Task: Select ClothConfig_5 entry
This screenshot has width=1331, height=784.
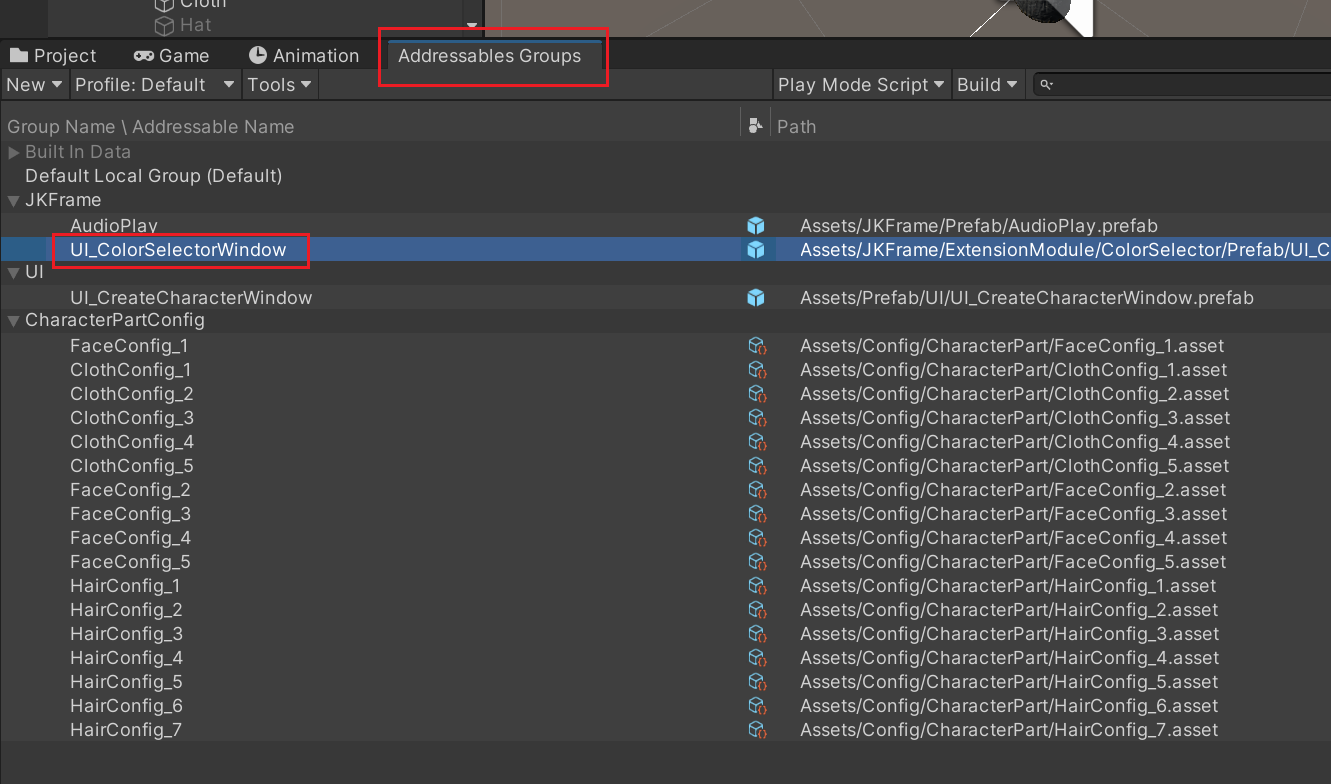Action: tap(132, 466)
